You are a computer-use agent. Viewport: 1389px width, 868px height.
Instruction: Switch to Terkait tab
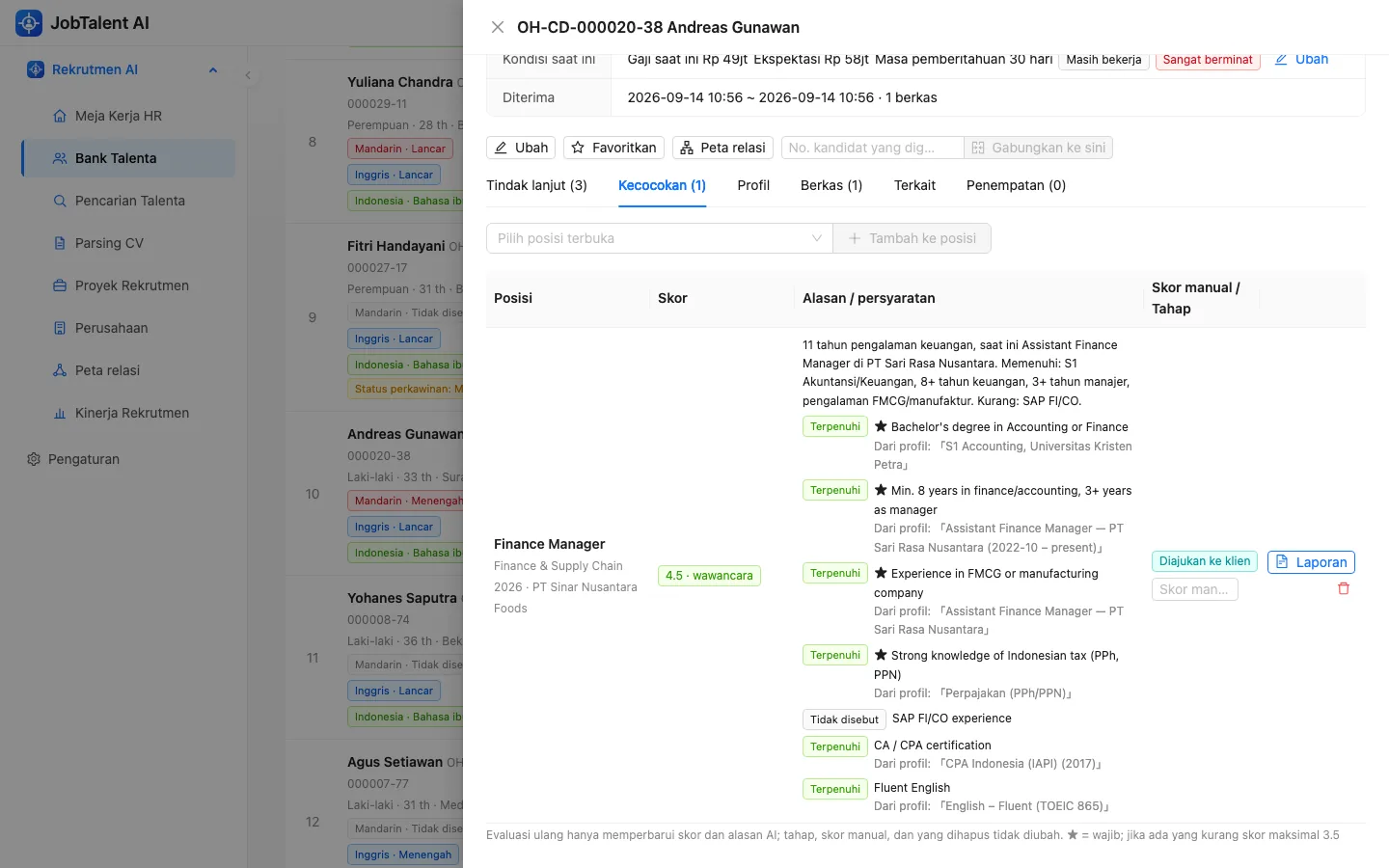pos(914,185)
